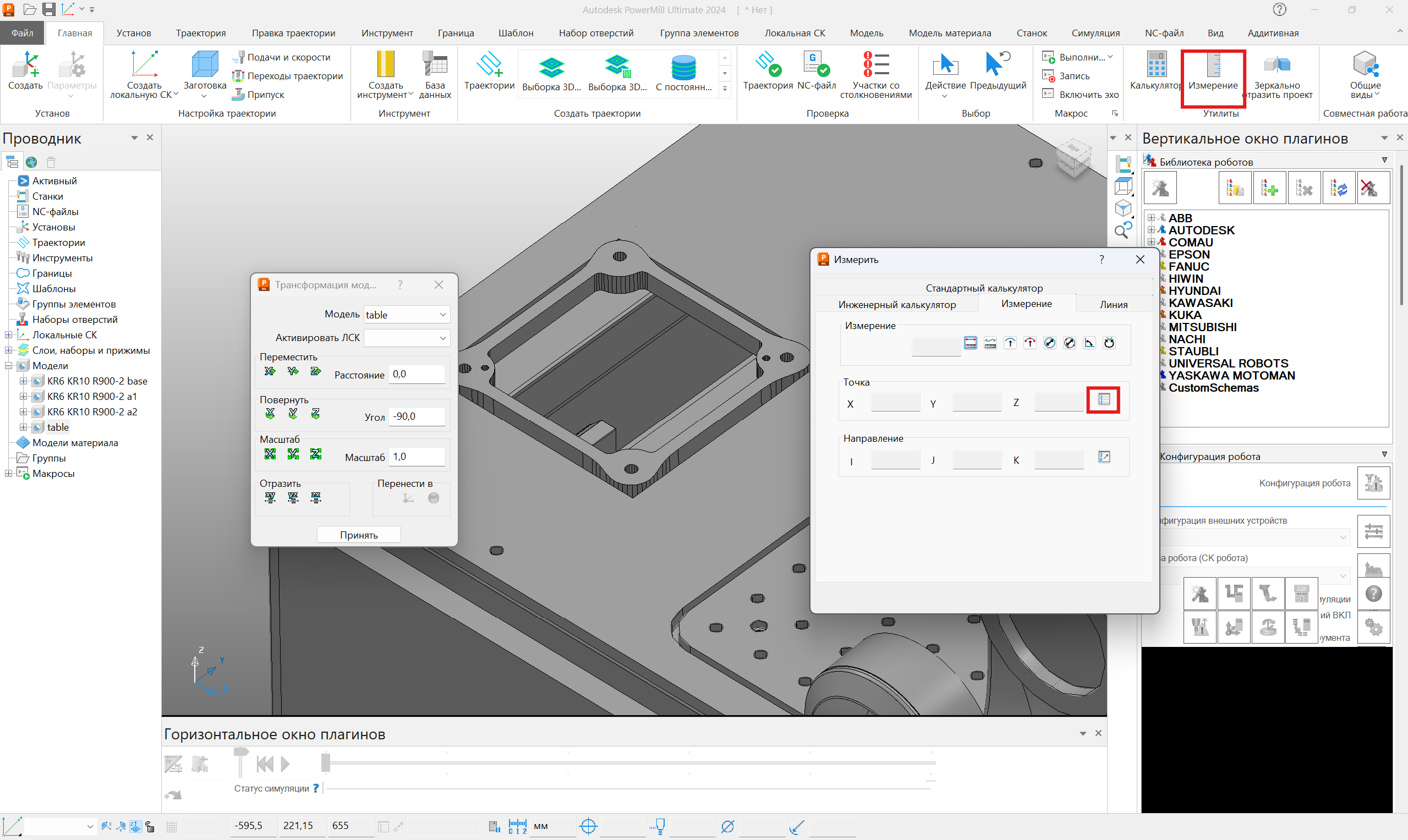Open the Траектория ribbon tab

(x=200, y=33)
